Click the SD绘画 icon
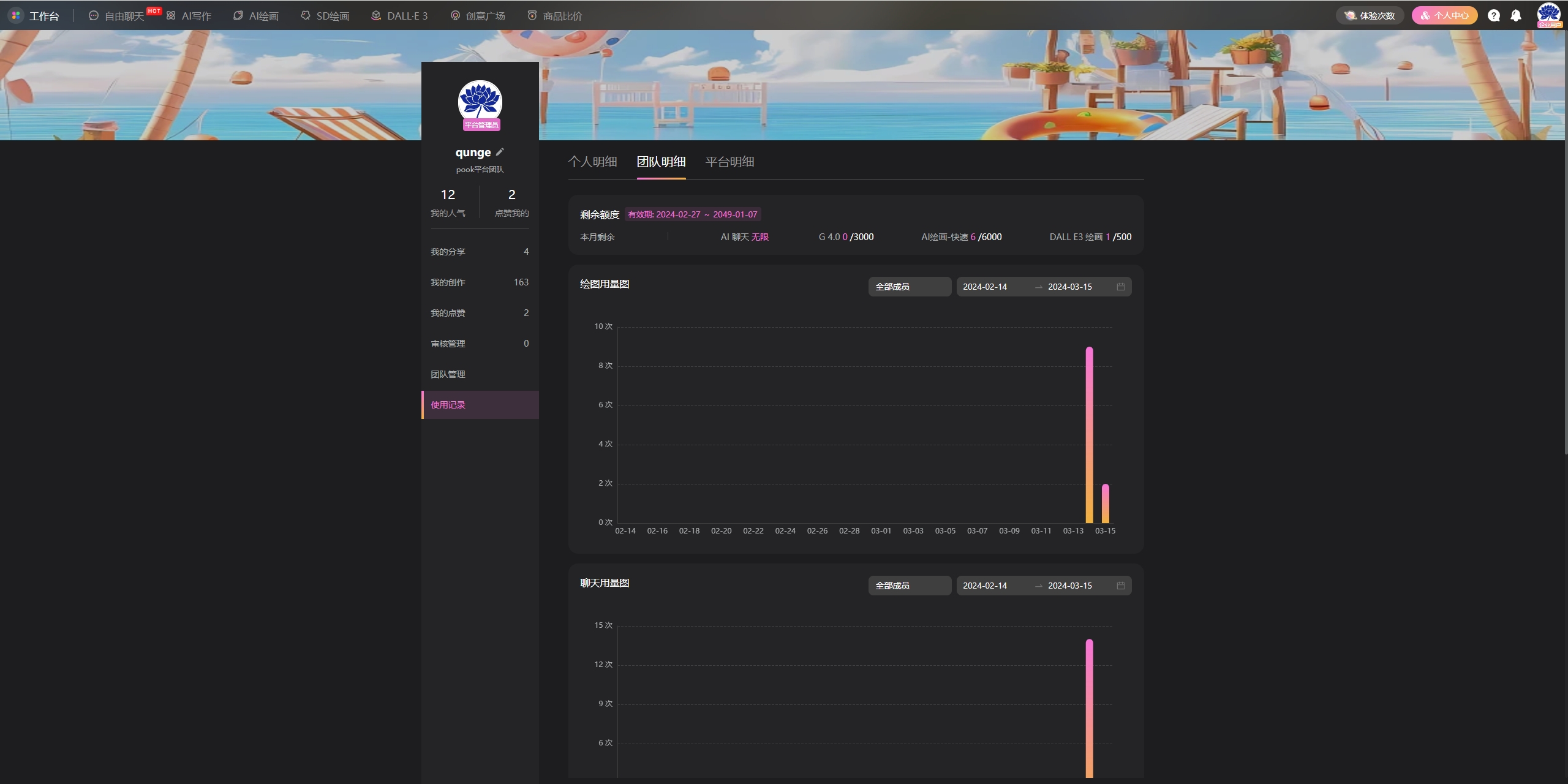Image resolution: width=1568 pixels, height=784 pixels. click(x=306, y=16)
